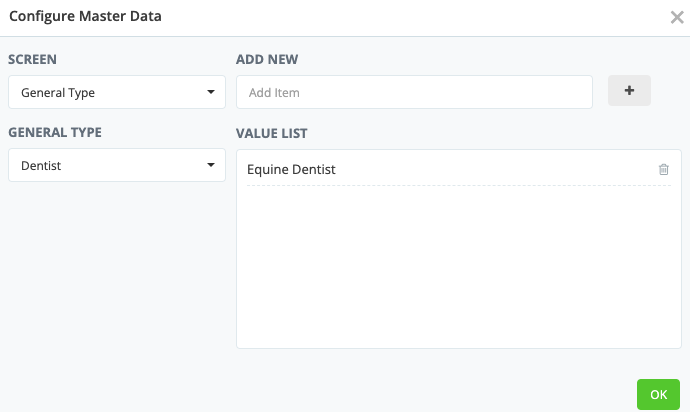Click the plus icon to add item
Screen dimensions: 690x412
point(629,91)
